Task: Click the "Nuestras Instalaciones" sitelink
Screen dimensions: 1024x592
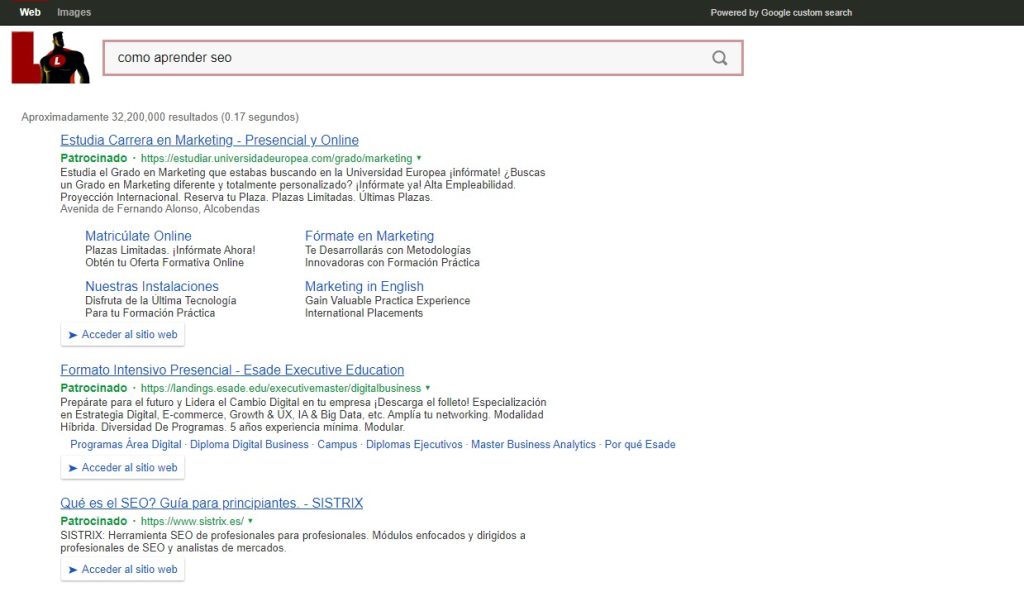Action: [x=152, y=286]
